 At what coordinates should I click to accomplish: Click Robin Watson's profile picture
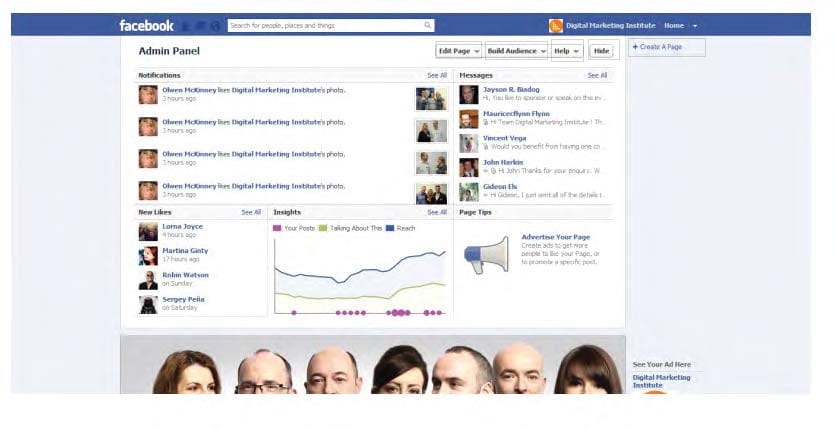click(x=148, y=280)
